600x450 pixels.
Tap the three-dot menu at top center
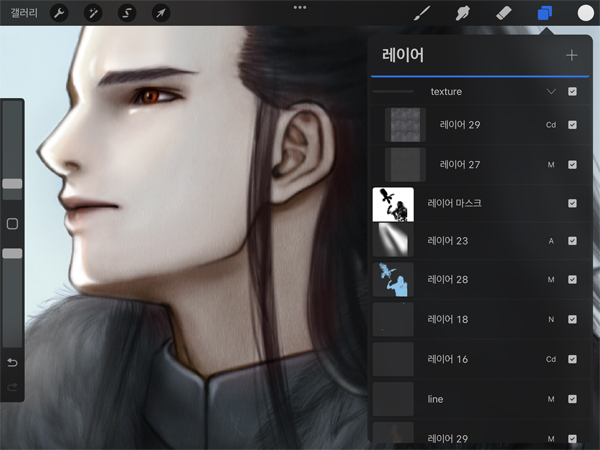click(300, 7)
